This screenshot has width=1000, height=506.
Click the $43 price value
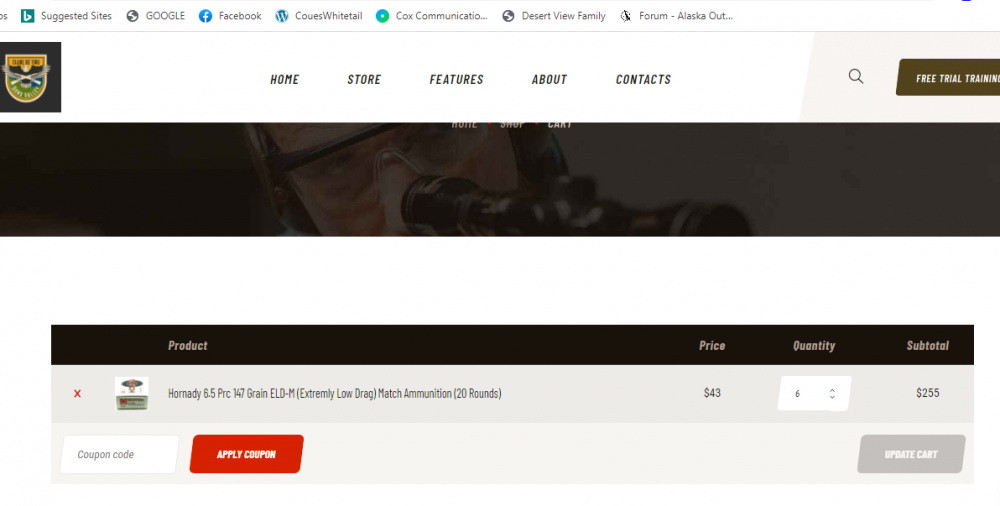[712, 393]
